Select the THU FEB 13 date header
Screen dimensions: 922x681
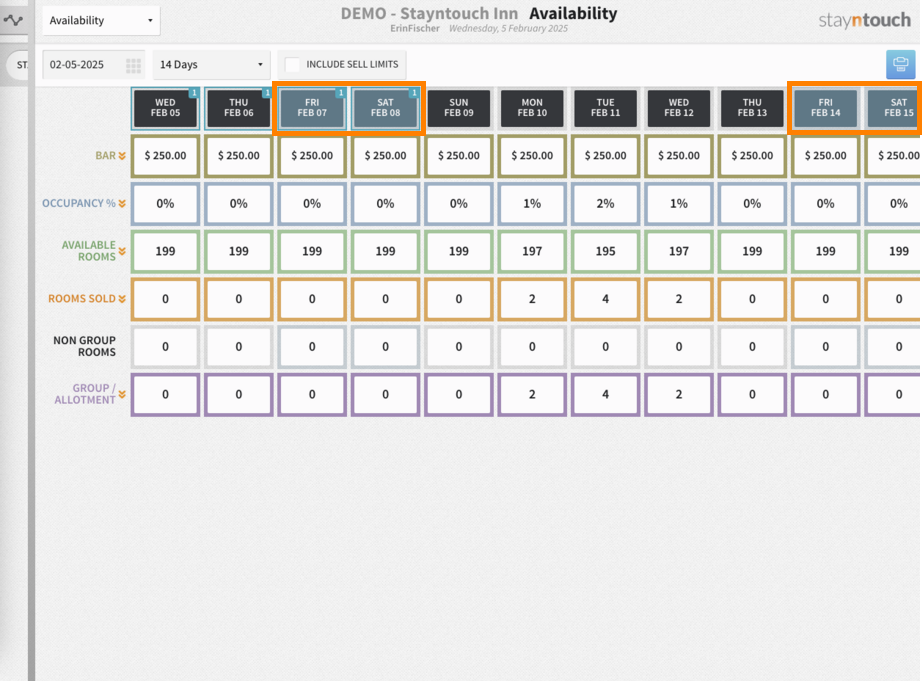point(752,108)
